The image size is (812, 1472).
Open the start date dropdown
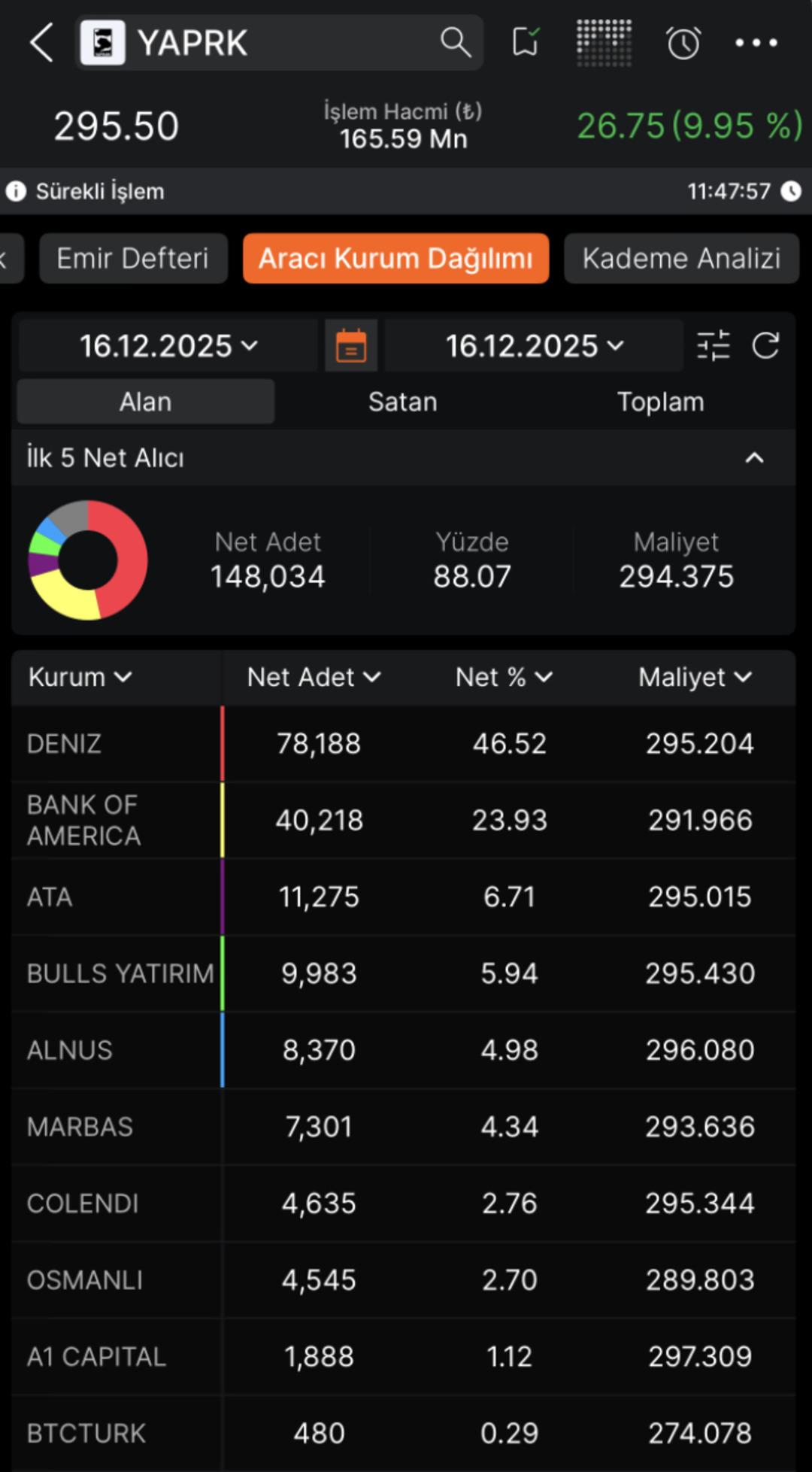168,346
